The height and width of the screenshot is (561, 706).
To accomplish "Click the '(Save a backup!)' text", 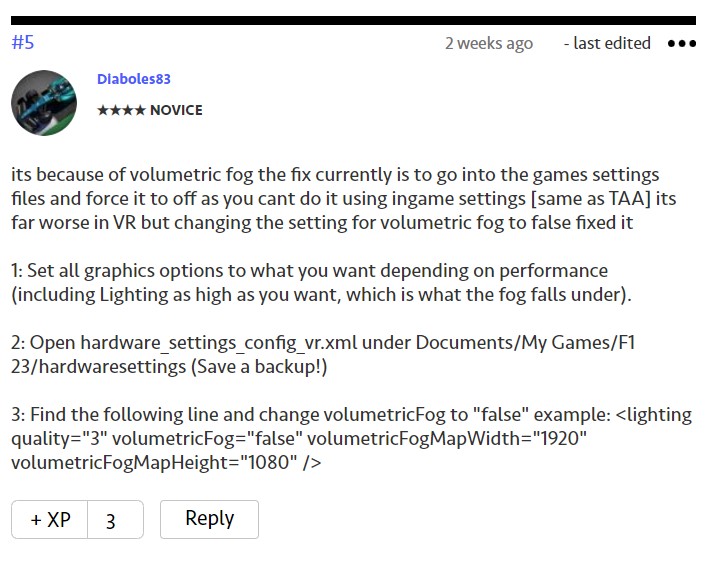I will click(x=259, y=367).
